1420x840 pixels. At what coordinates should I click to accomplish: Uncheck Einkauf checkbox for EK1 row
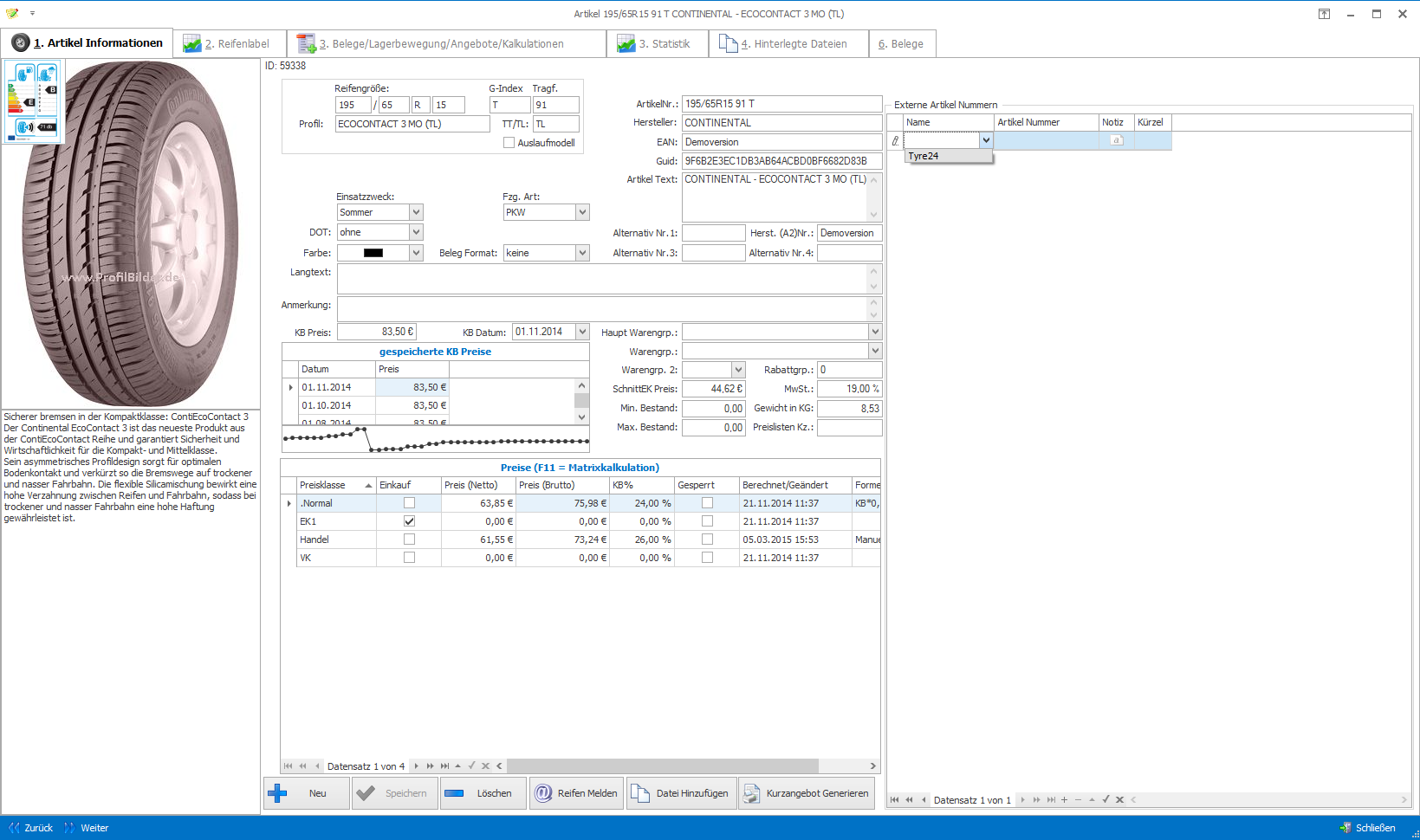(409, 521)
